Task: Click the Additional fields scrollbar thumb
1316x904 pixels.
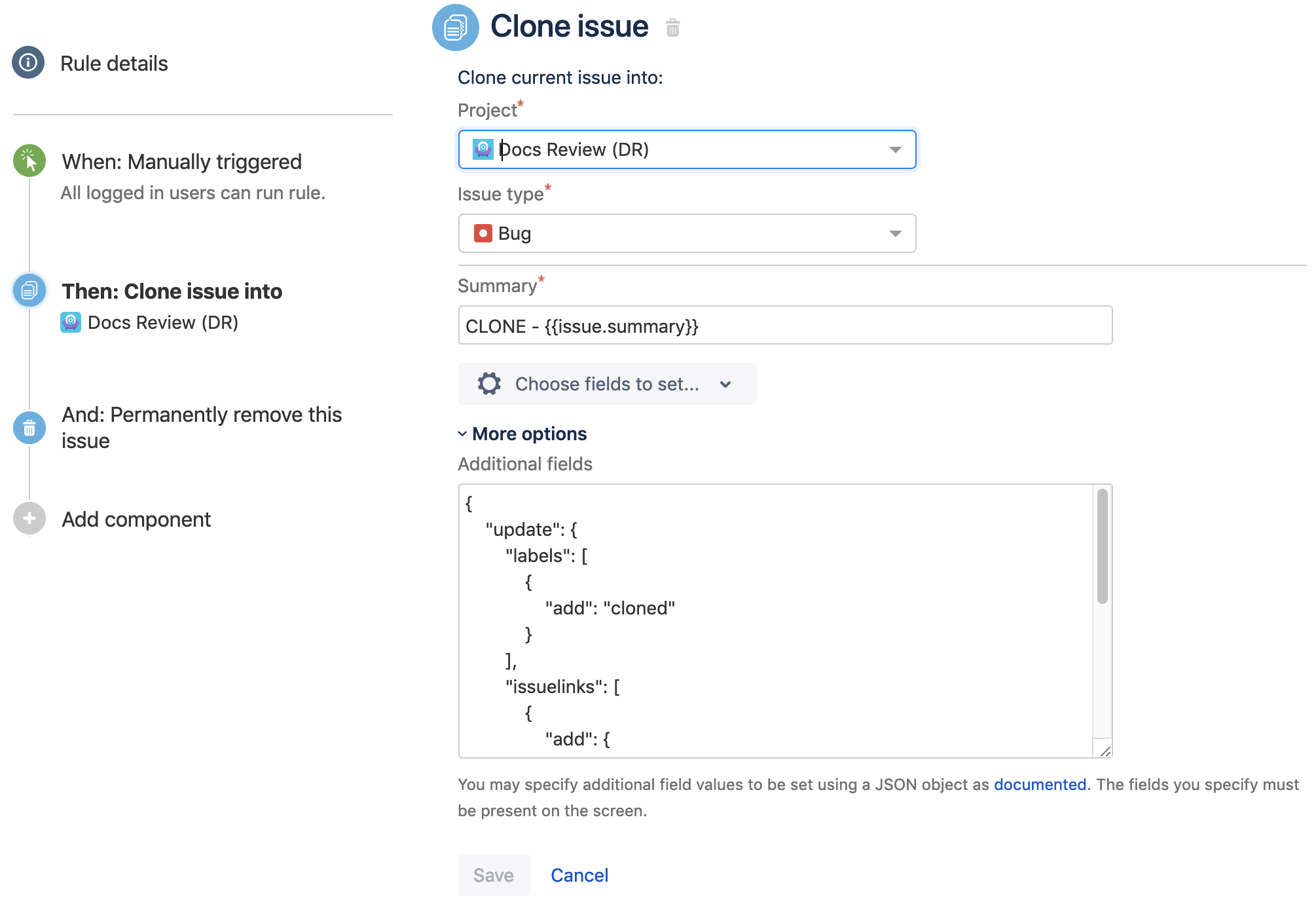Action: click(1103, 546)
